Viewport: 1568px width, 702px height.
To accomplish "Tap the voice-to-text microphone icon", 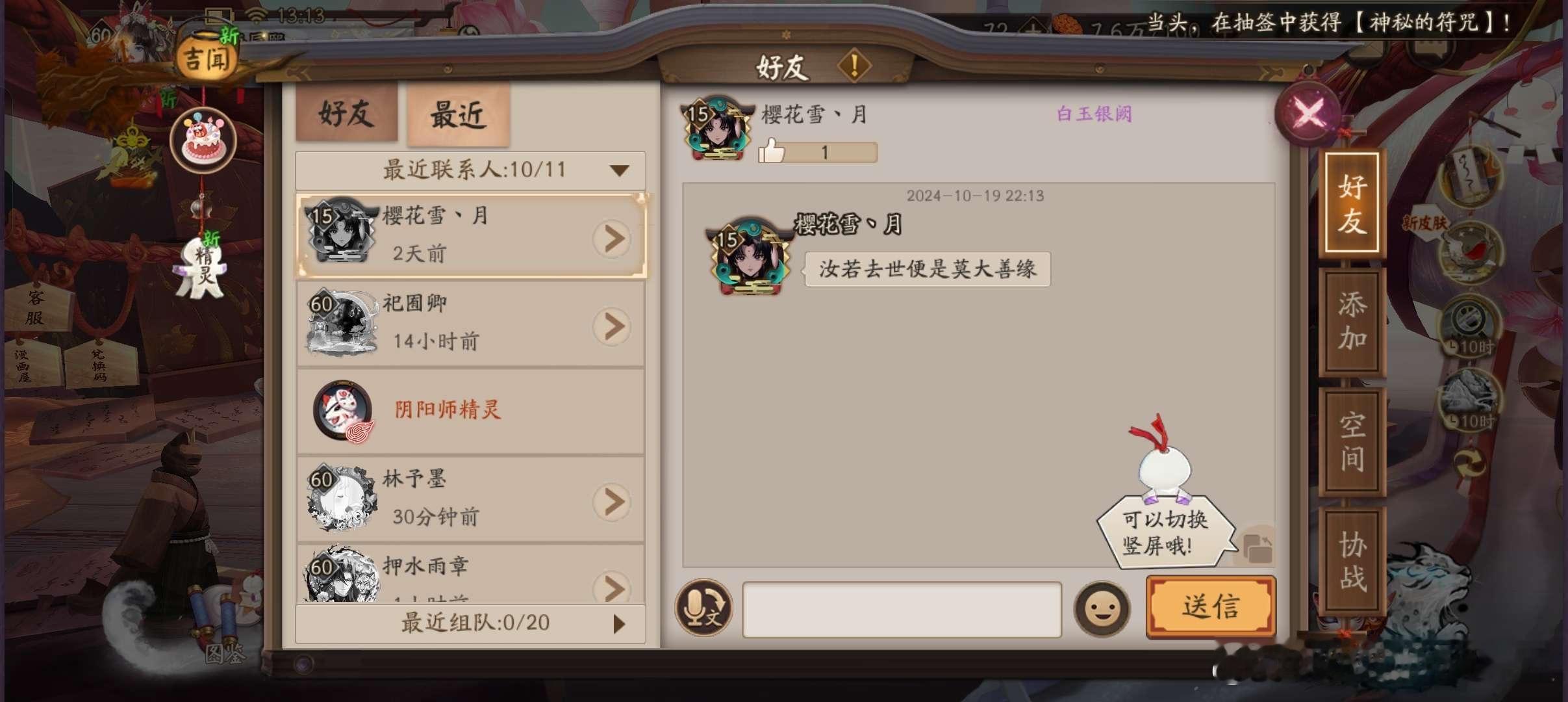I will [703, 608].
